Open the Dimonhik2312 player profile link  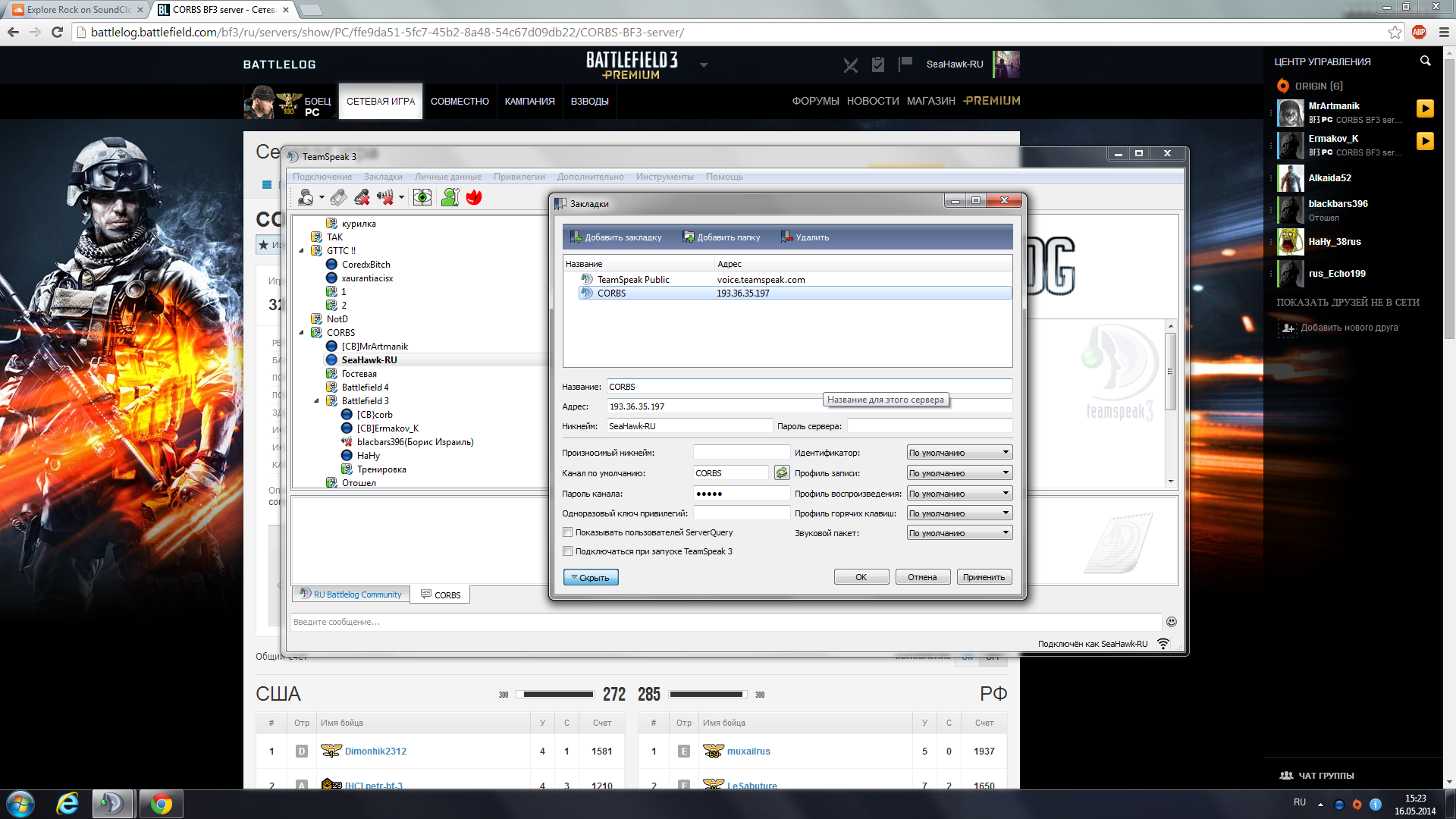tap(375, 752)
